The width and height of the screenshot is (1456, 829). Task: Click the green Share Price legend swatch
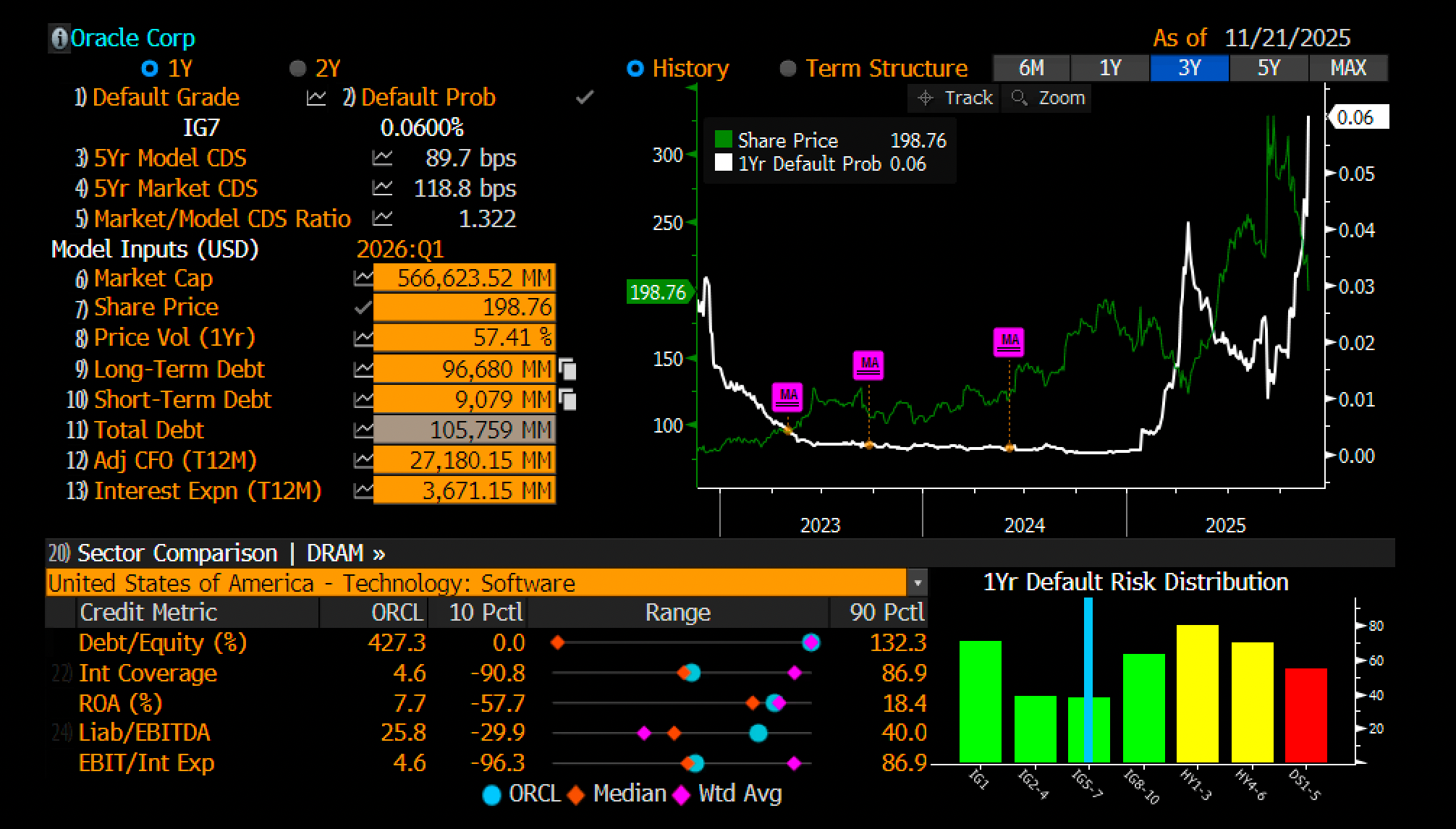723,140
